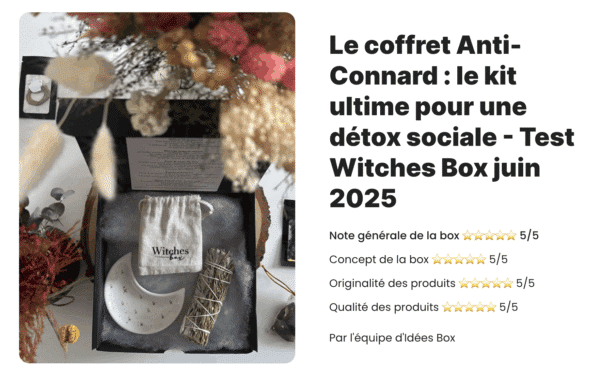600x377 pixels.
Task: Select the Qualité des produits label
Action: [x=384, y=307]
